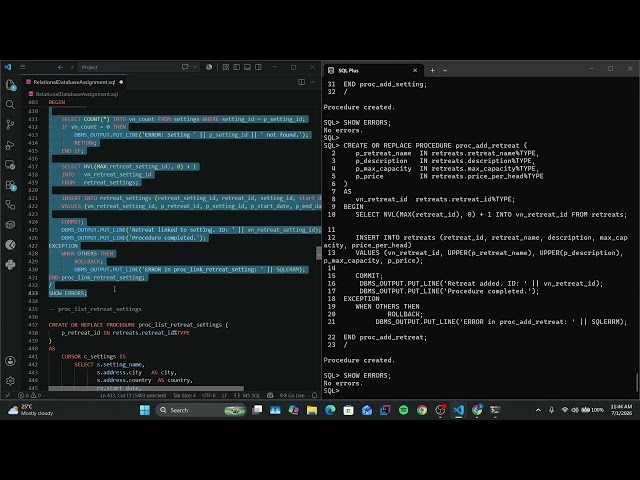Open the Search view in VS Code
640x480 pixels.
coord(10,105)
